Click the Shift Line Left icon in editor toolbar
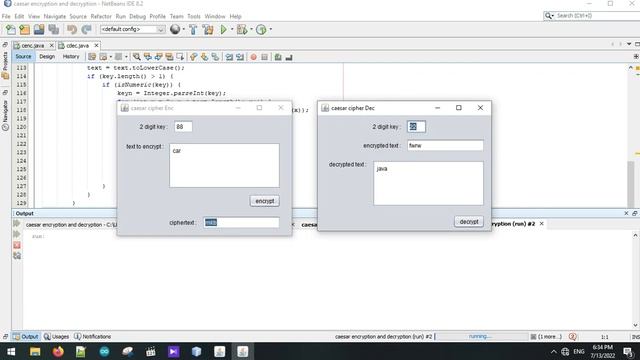640x360 pixels. 229,57
